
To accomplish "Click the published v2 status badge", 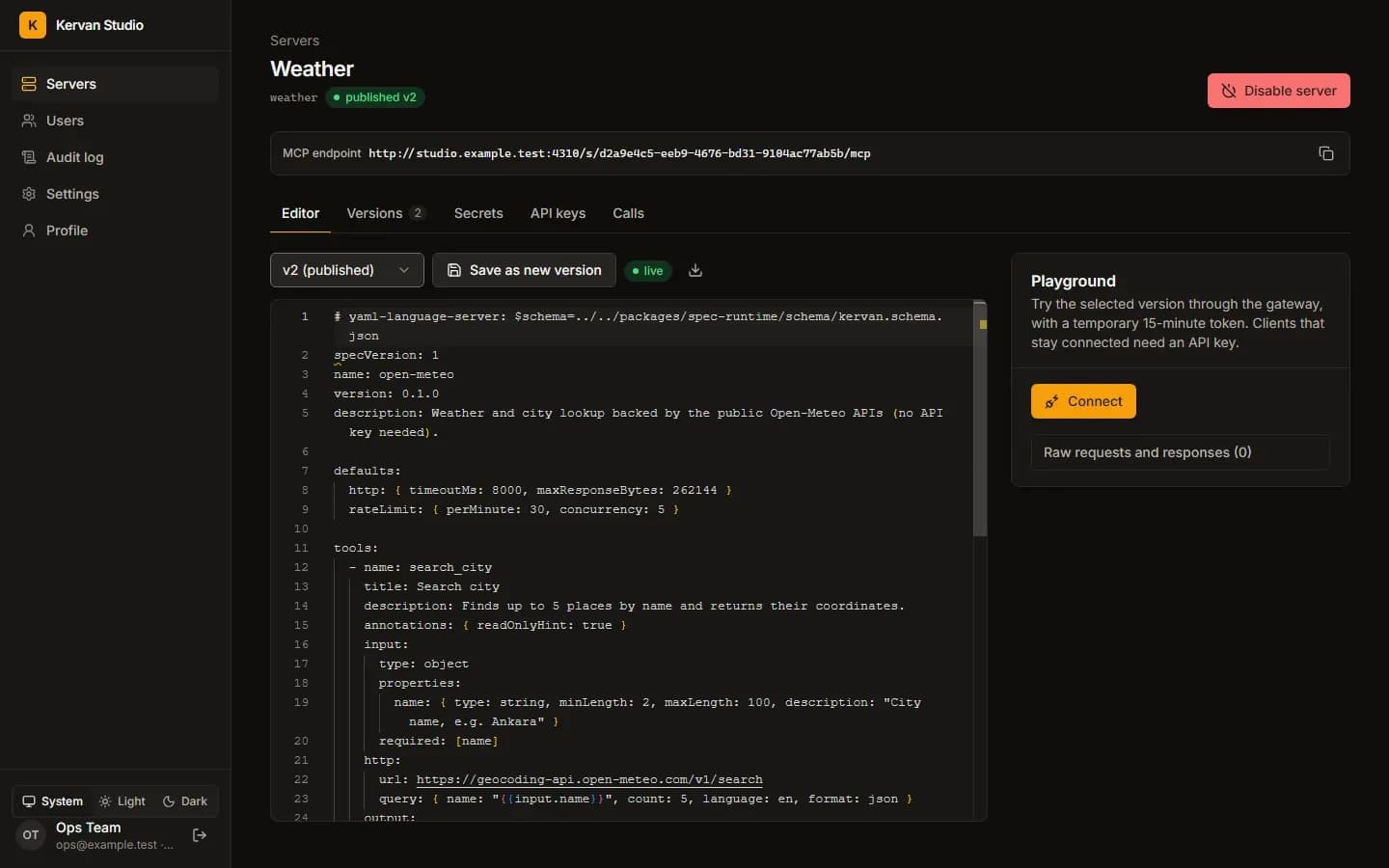I will pos(375,97).
